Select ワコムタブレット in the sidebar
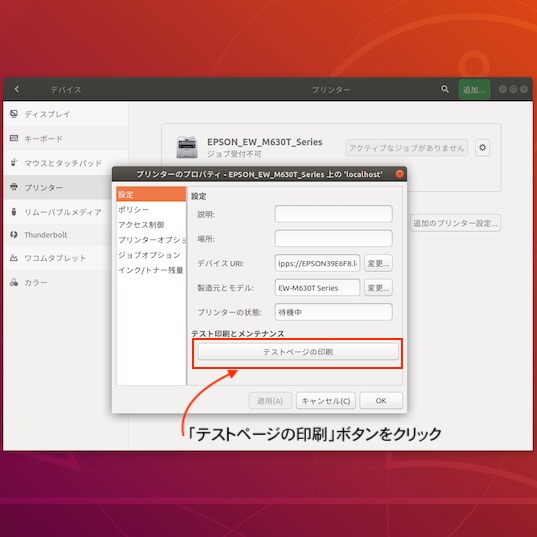Screen dimensions: 537x537 coord(58,258)
